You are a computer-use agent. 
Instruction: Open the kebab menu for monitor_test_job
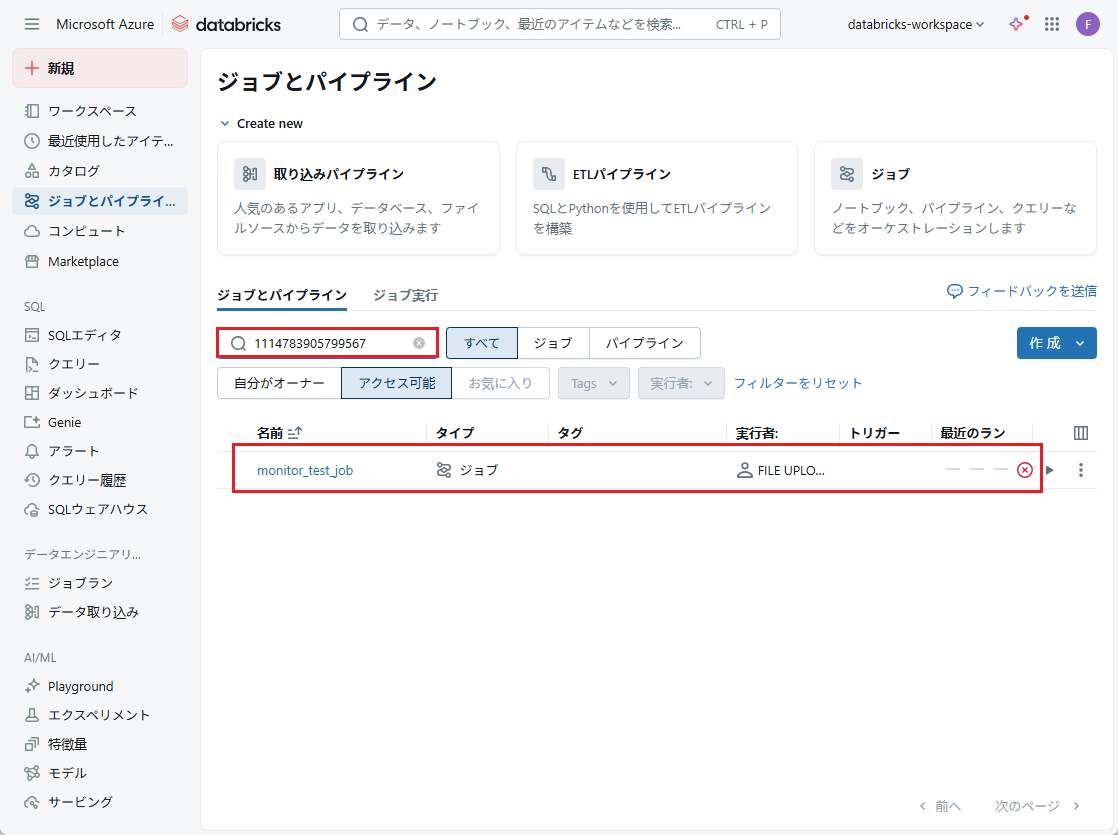tap(1080, 470)
